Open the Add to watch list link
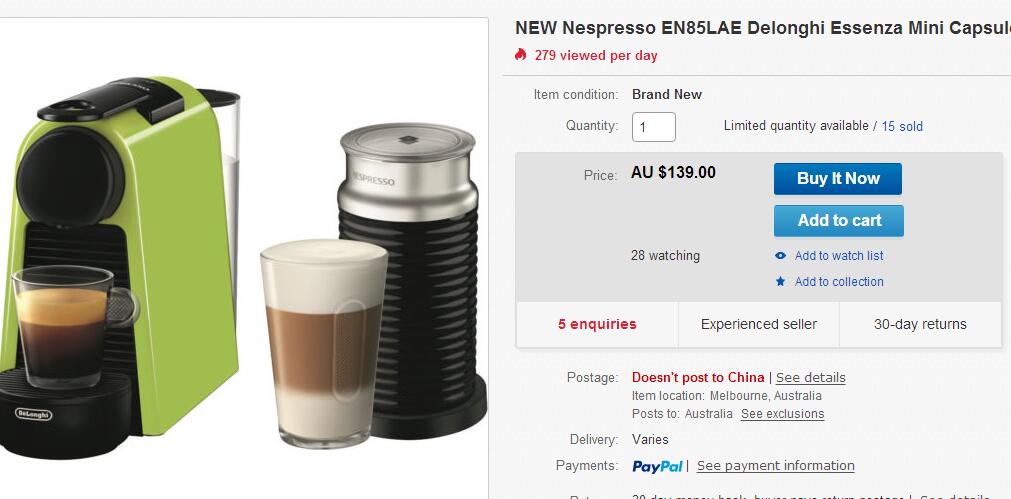Image resolution: width=1011 pixels, height=499 pixels. click(839, 256)
